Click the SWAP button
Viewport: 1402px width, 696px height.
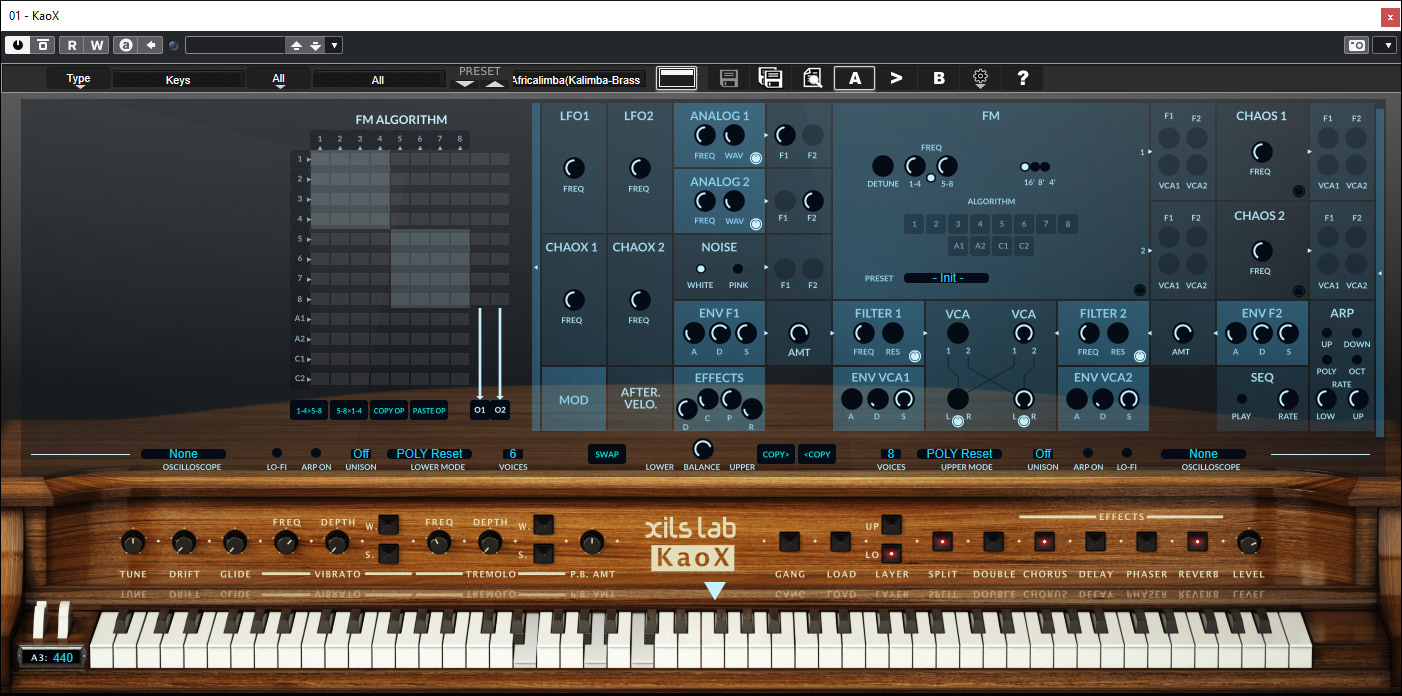[x=606, y=454]
